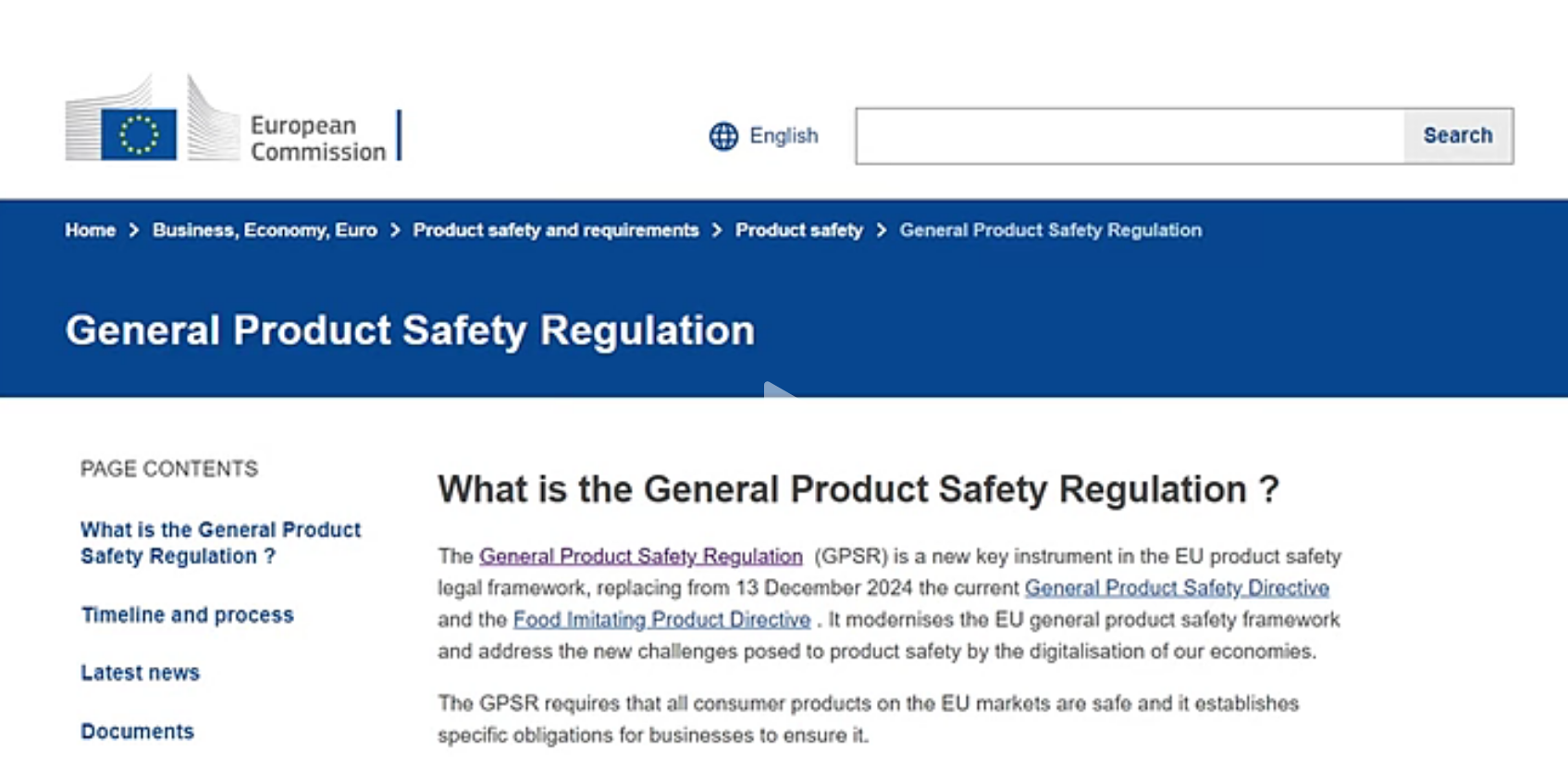Screen dimensions: 1568x778
Task: Open the English language selector
Action: click(764, 136)
